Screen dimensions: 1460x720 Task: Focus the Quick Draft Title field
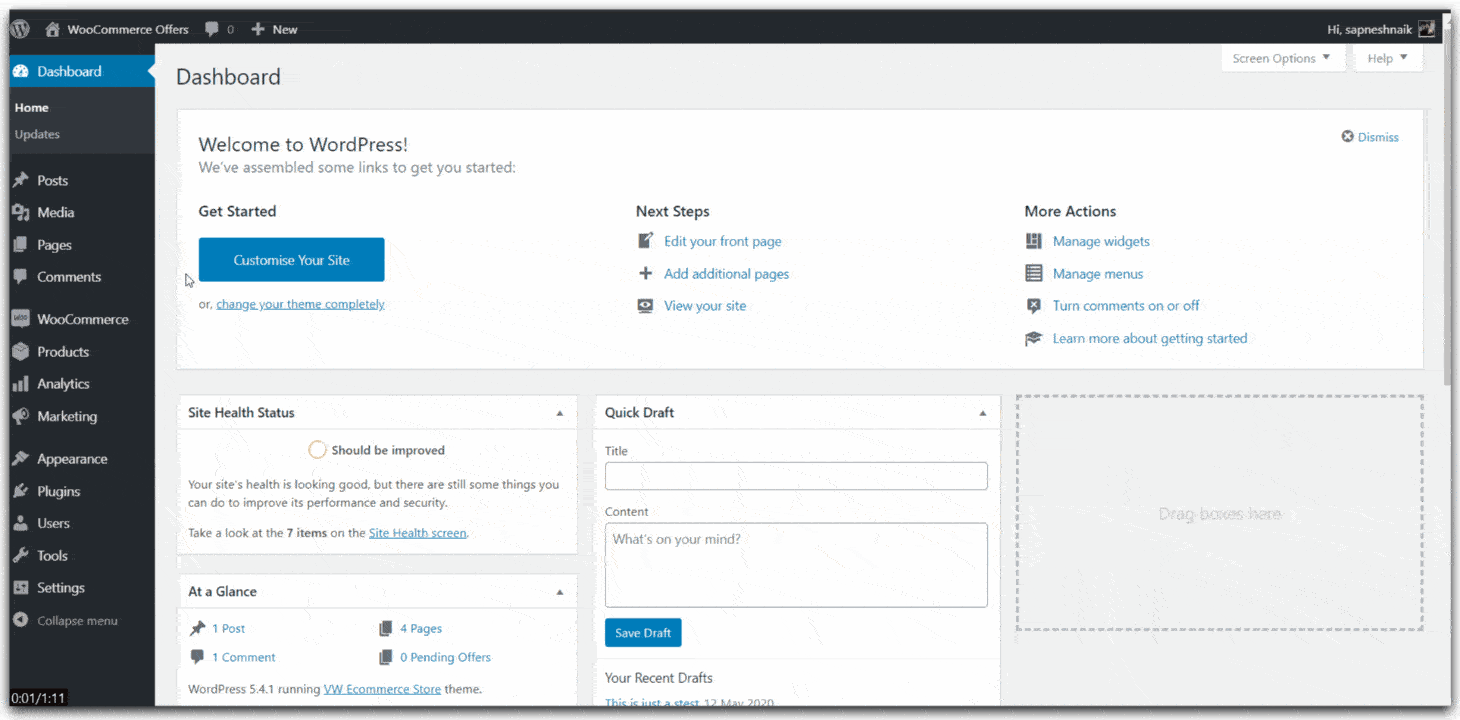pyautogui.click(x=796, y=476)
